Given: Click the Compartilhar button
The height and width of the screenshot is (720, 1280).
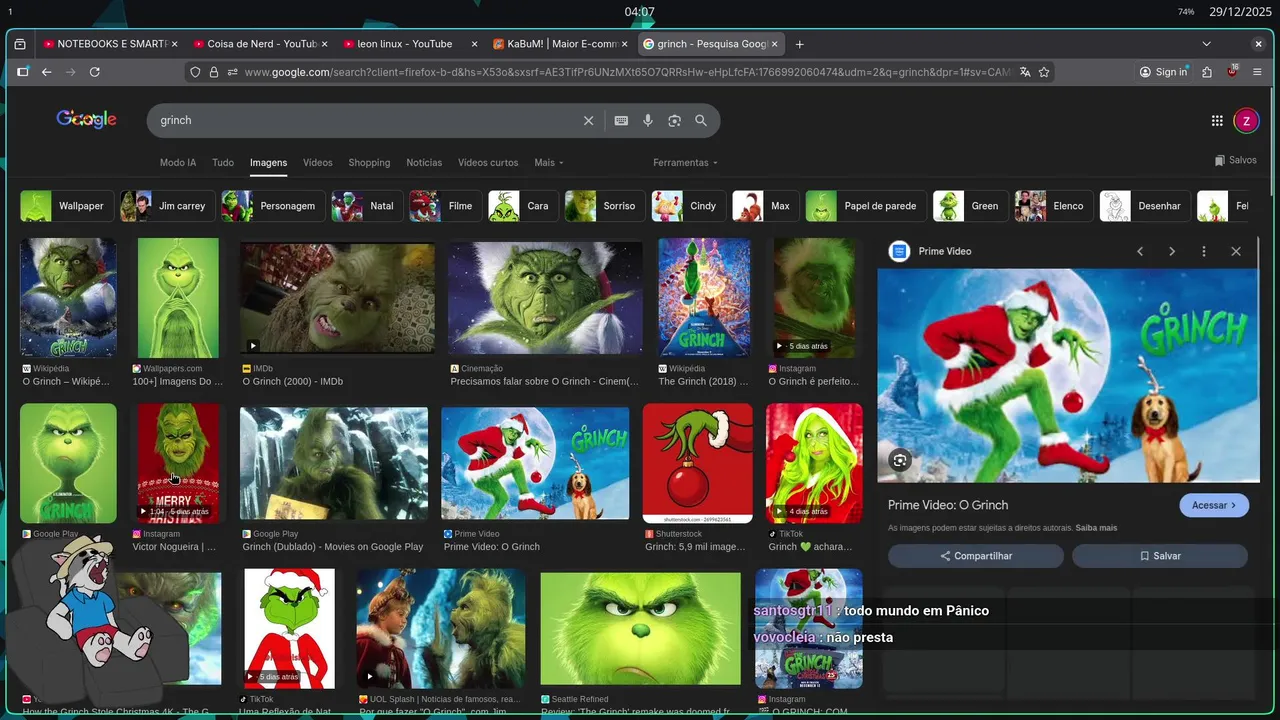Looking at the screenshot, I should (976, 556).
